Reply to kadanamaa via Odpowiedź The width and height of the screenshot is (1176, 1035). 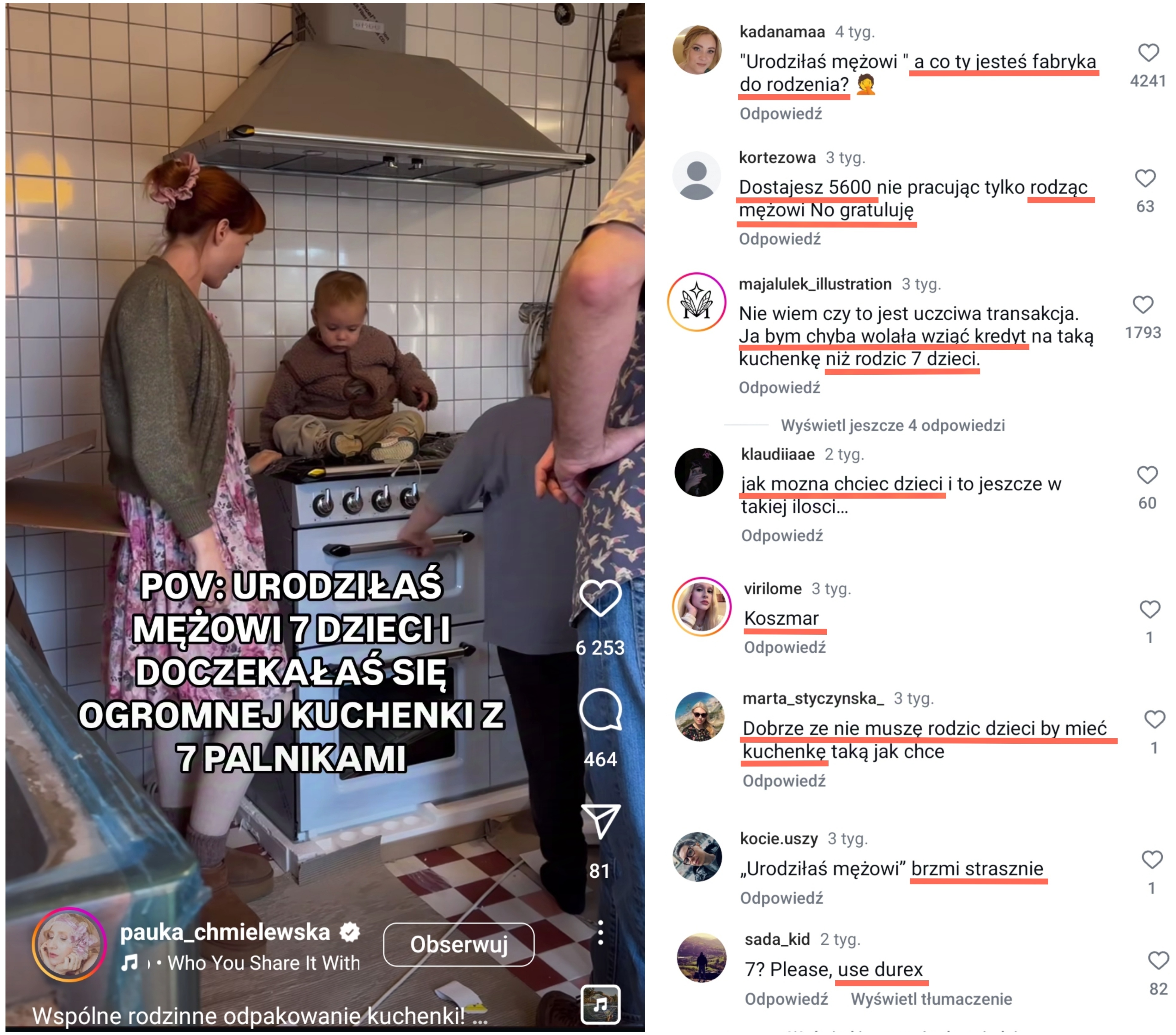click(781, 114)
